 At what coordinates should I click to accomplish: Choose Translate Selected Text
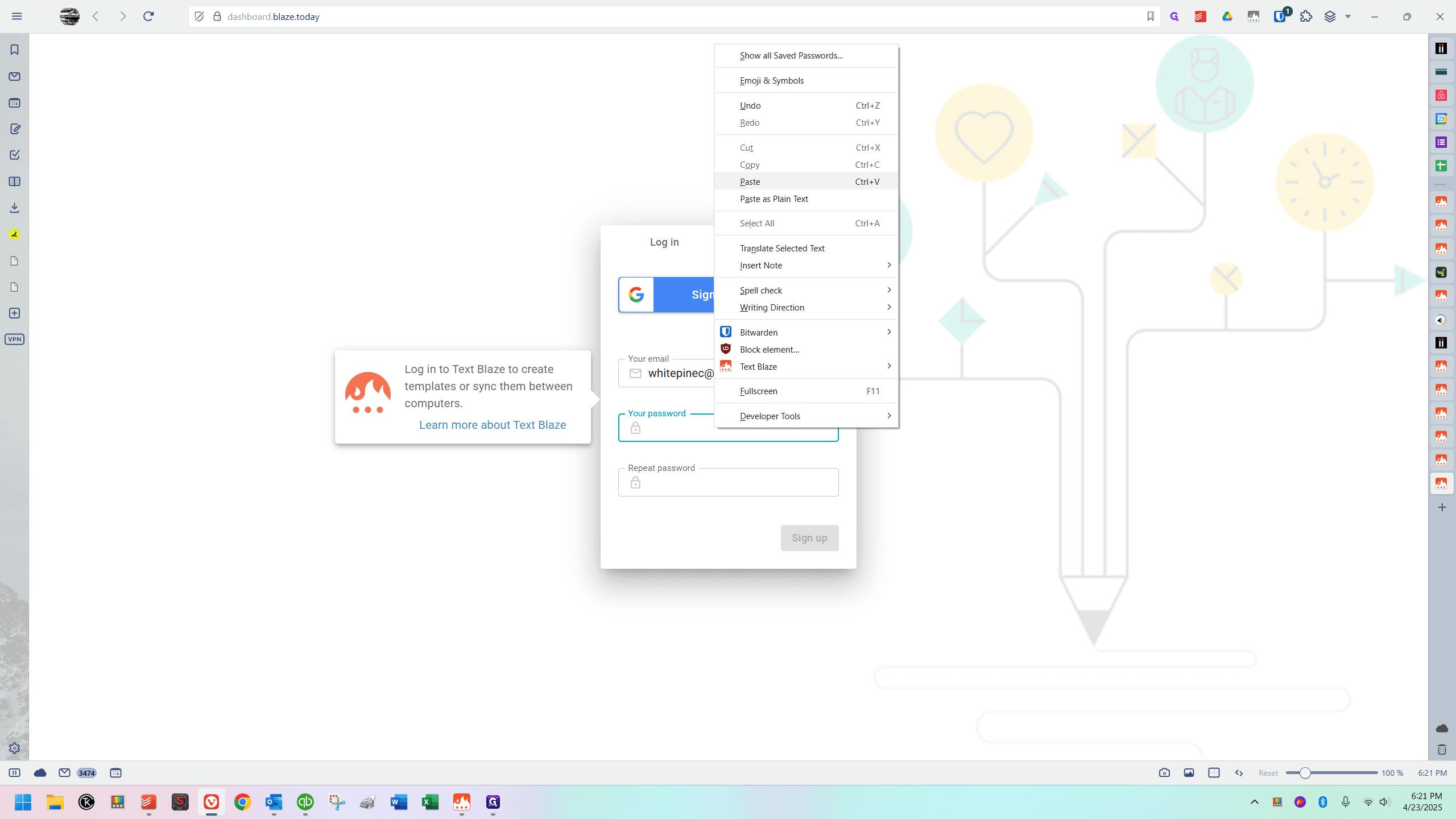pyautogui.click(x=806, y=248)
